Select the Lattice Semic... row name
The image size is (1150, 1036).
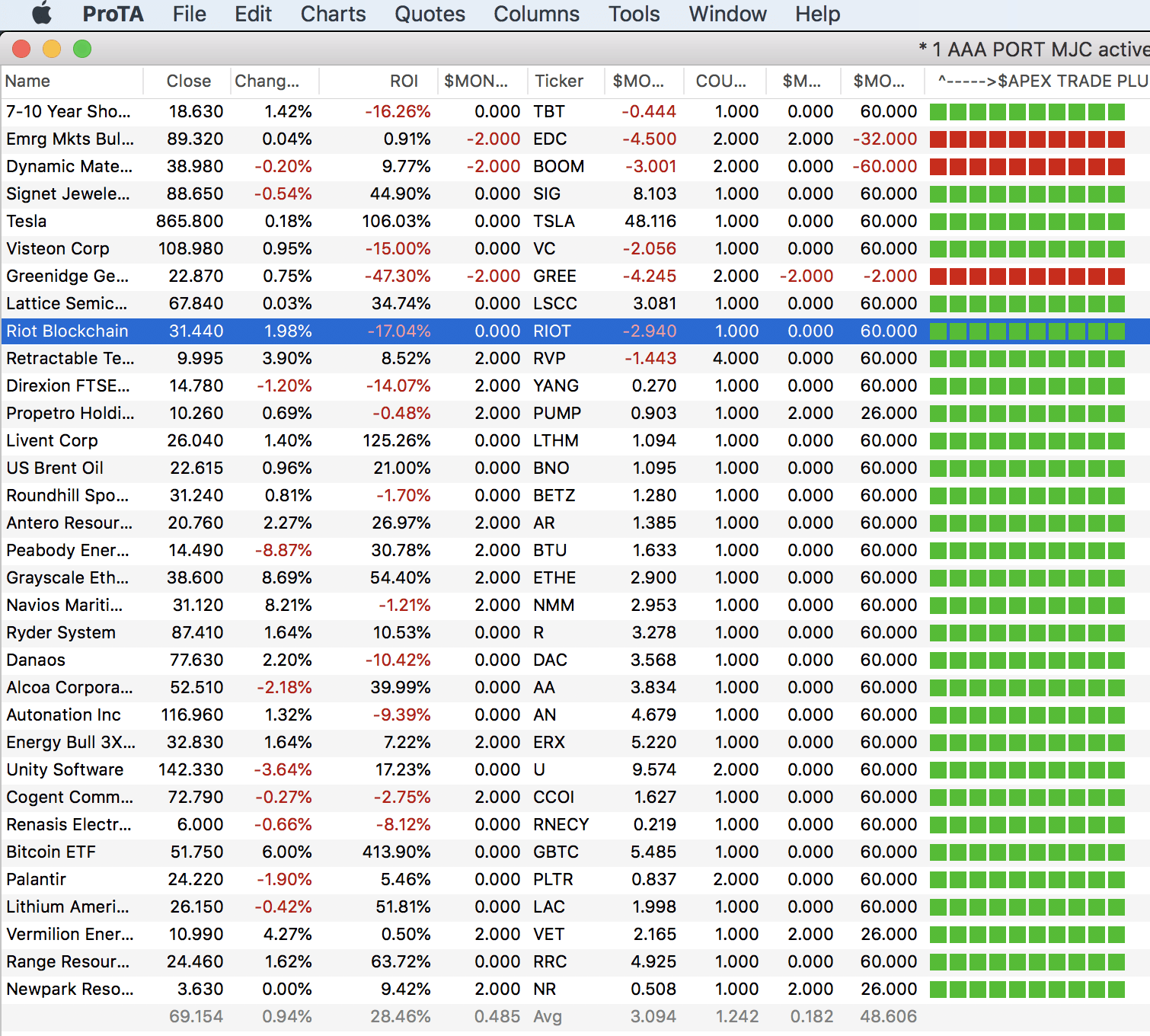click(x=67, y=304)
